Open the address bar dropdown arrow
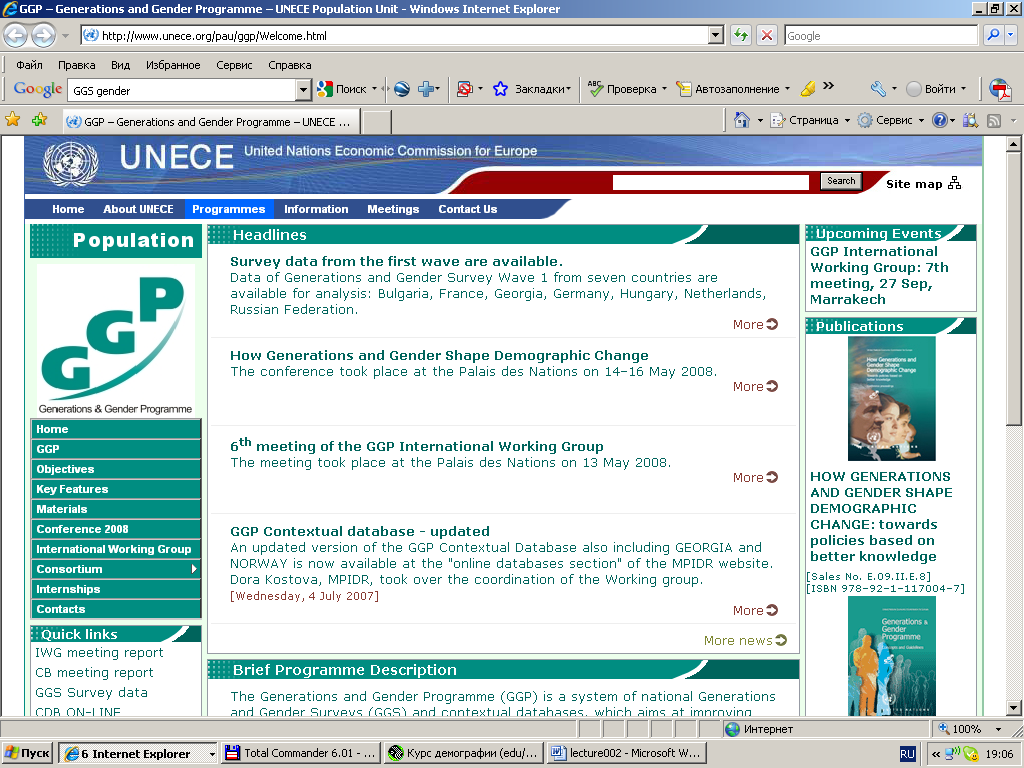This screenshot has height=768, width=1024. pyautogui.click(x=716, y=35)
